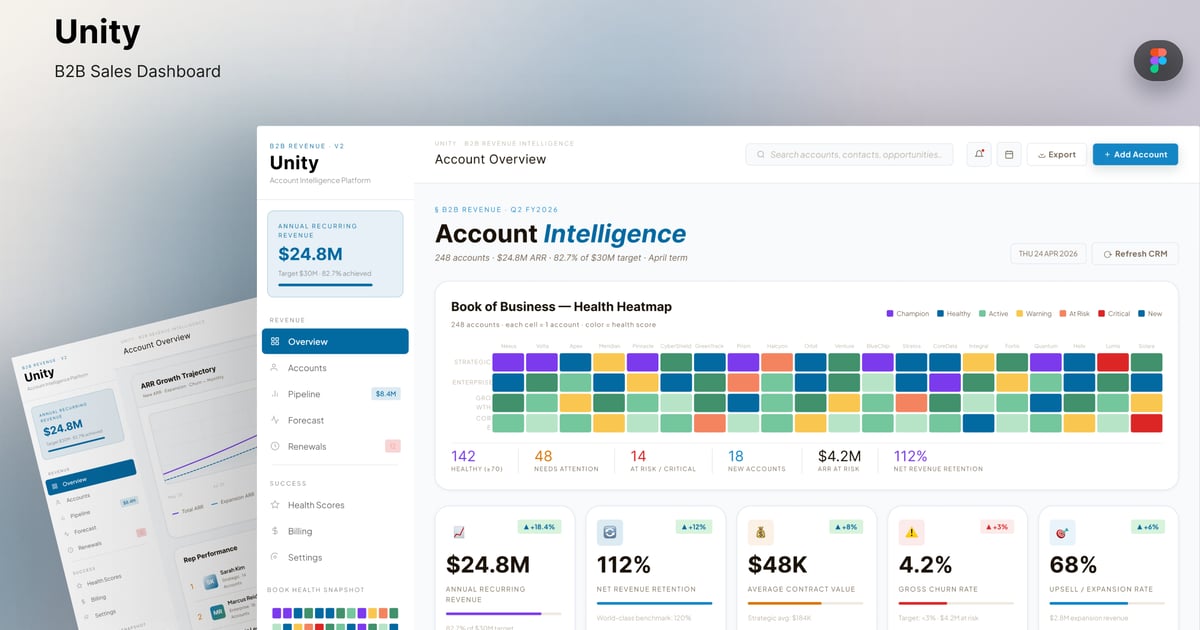Click the Book Health Snapshot color grid

[x=335, y=618]
